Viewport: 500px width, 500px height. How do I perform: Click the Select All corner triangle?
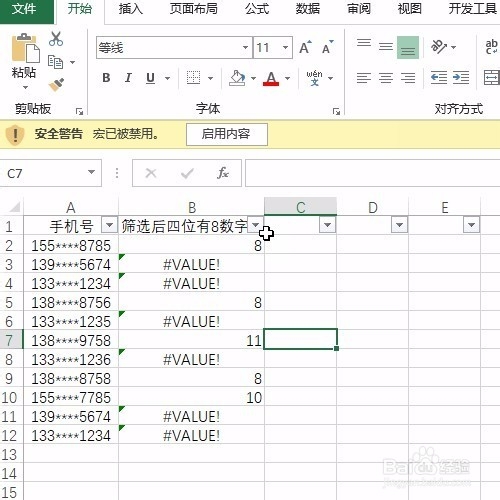(x=14, y=208)
